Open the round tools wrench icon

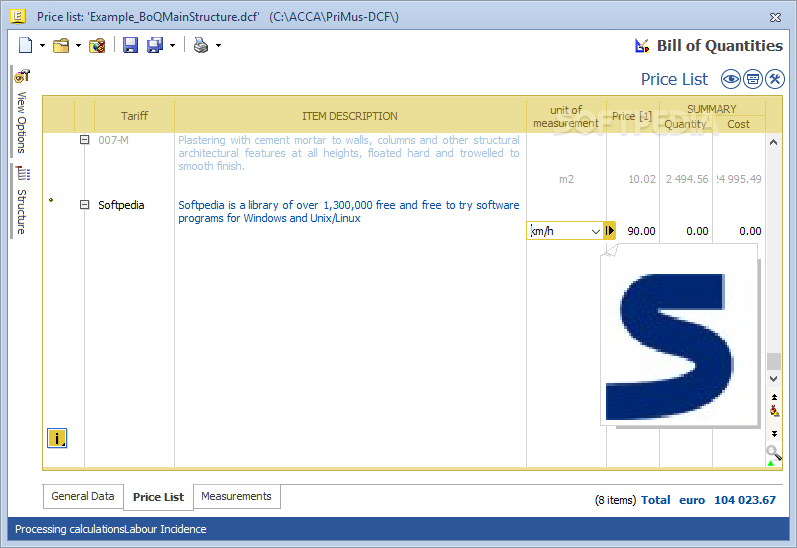pos(775,79)
